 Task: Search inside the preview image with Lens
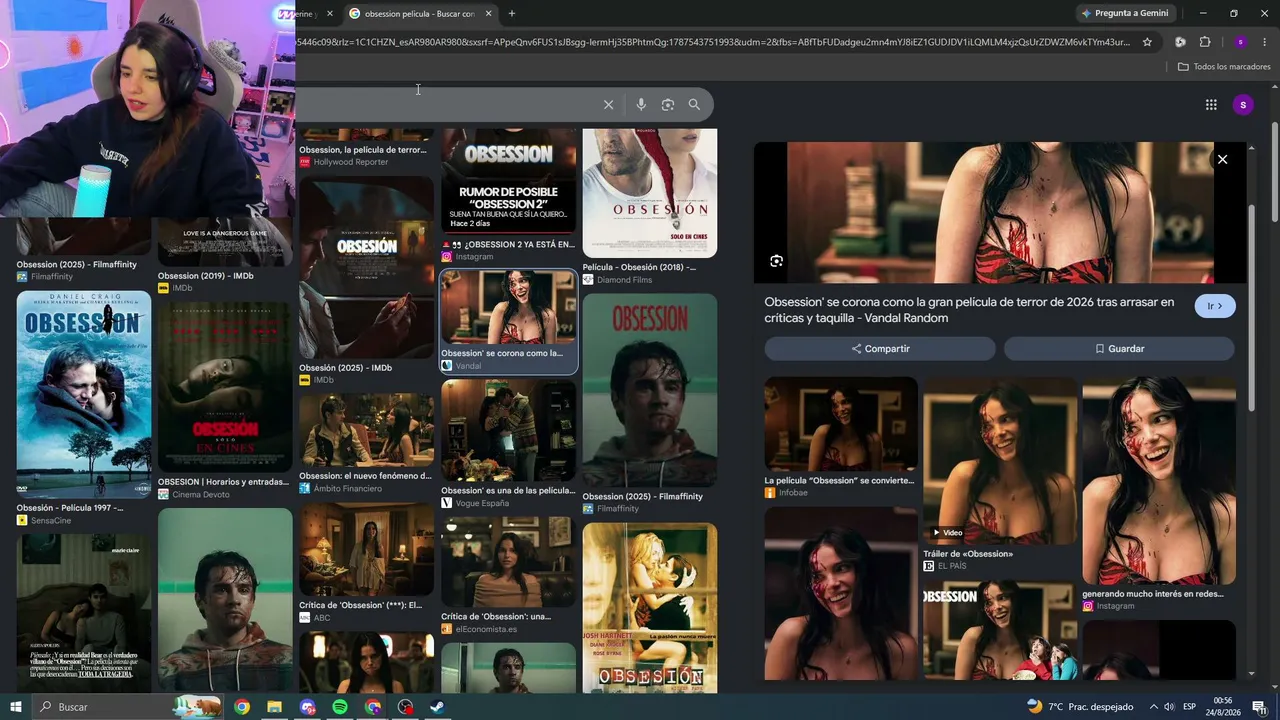[776, 261]
